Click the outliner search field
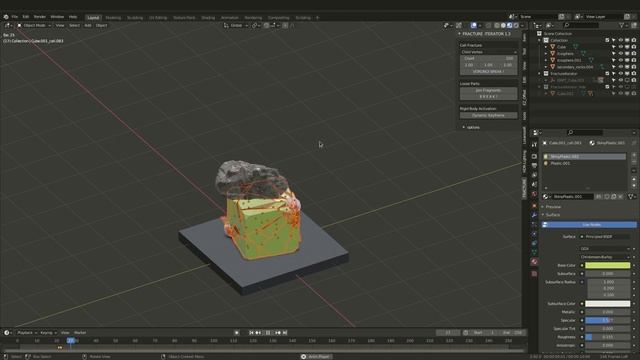This screenshot has width=640, height=360. point(580,25)
